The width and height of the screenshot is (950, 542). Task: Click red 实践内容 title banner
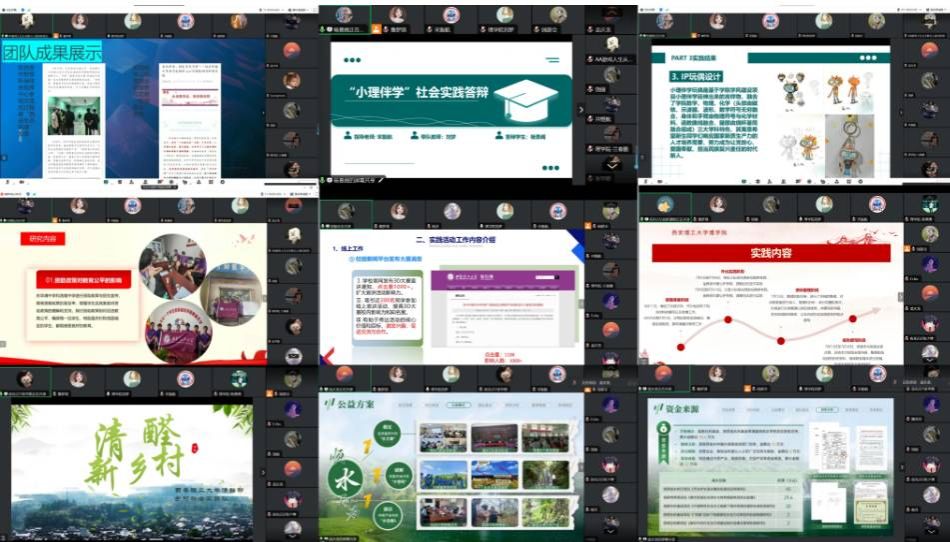click(771, 253)
